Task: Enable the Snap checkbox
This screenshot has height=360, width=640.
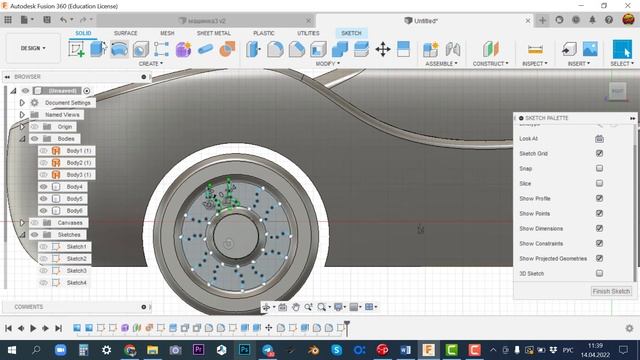Action: tap(599, 168)
